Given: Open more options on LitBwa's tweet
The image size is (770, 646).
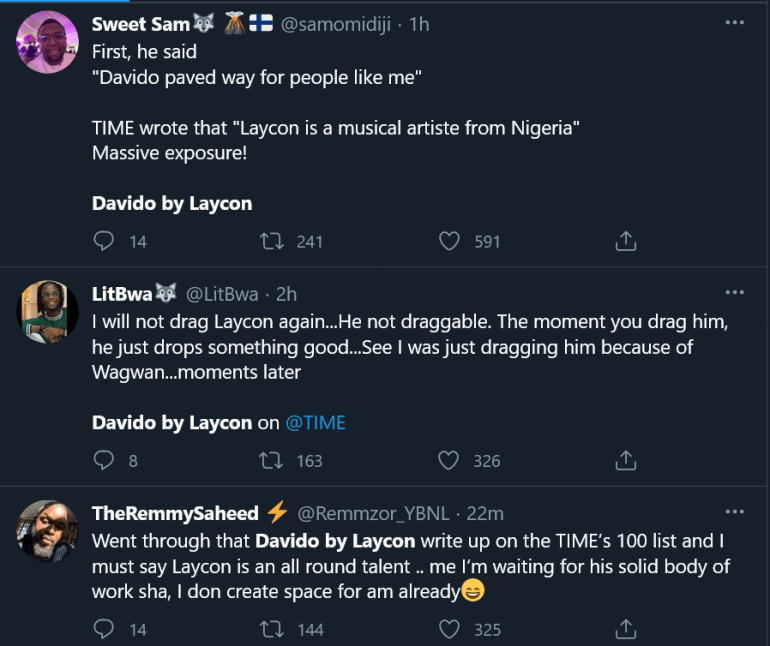Looking at the screenshot, I should [x=734, y=292].
